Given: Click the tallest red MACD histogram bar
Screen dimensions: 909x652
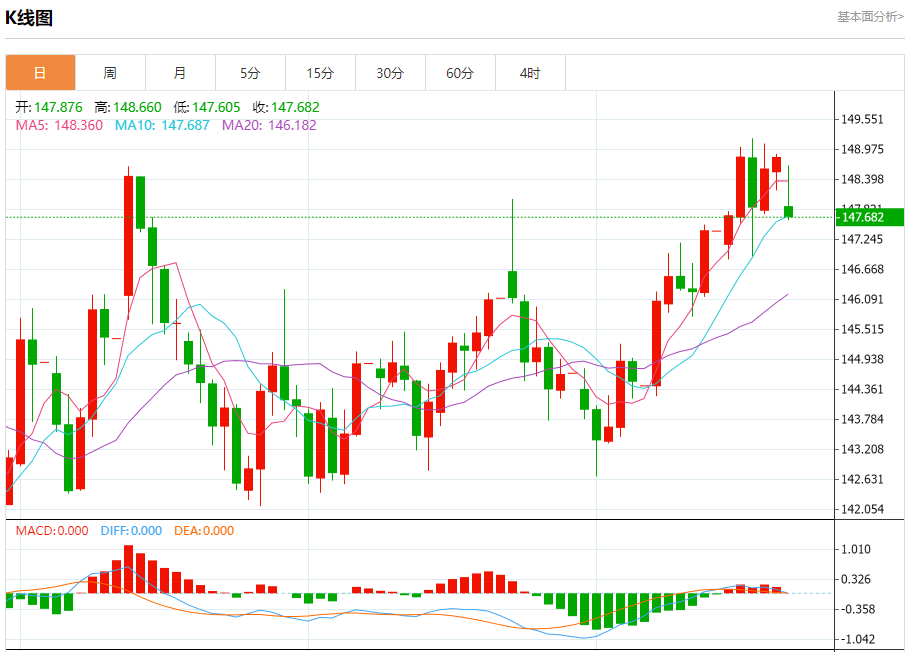Looking at the screenshot, I should (129, 569).
